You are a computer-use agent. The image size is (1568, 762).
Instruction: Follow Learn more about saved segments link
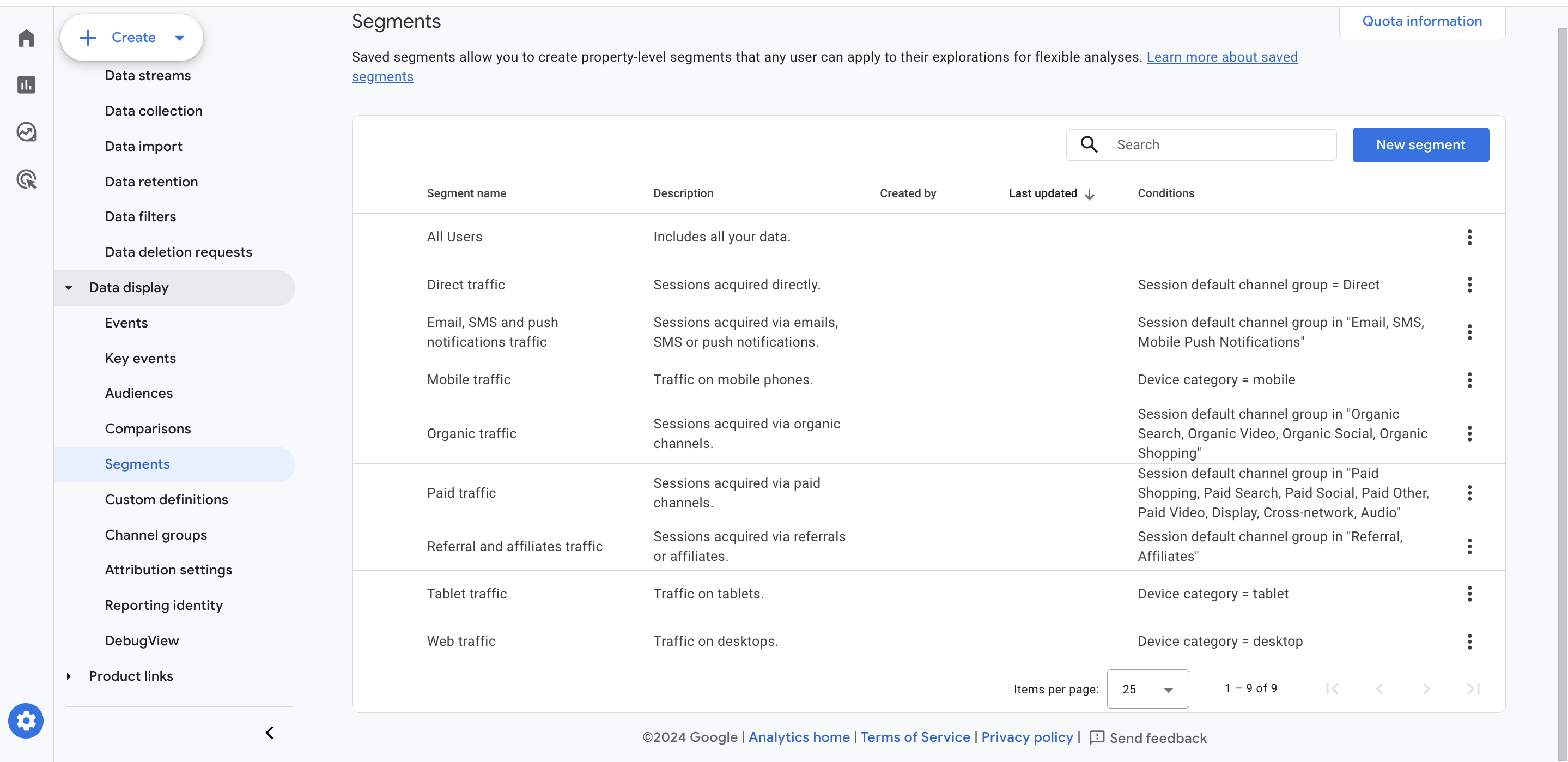[1221, 57]
